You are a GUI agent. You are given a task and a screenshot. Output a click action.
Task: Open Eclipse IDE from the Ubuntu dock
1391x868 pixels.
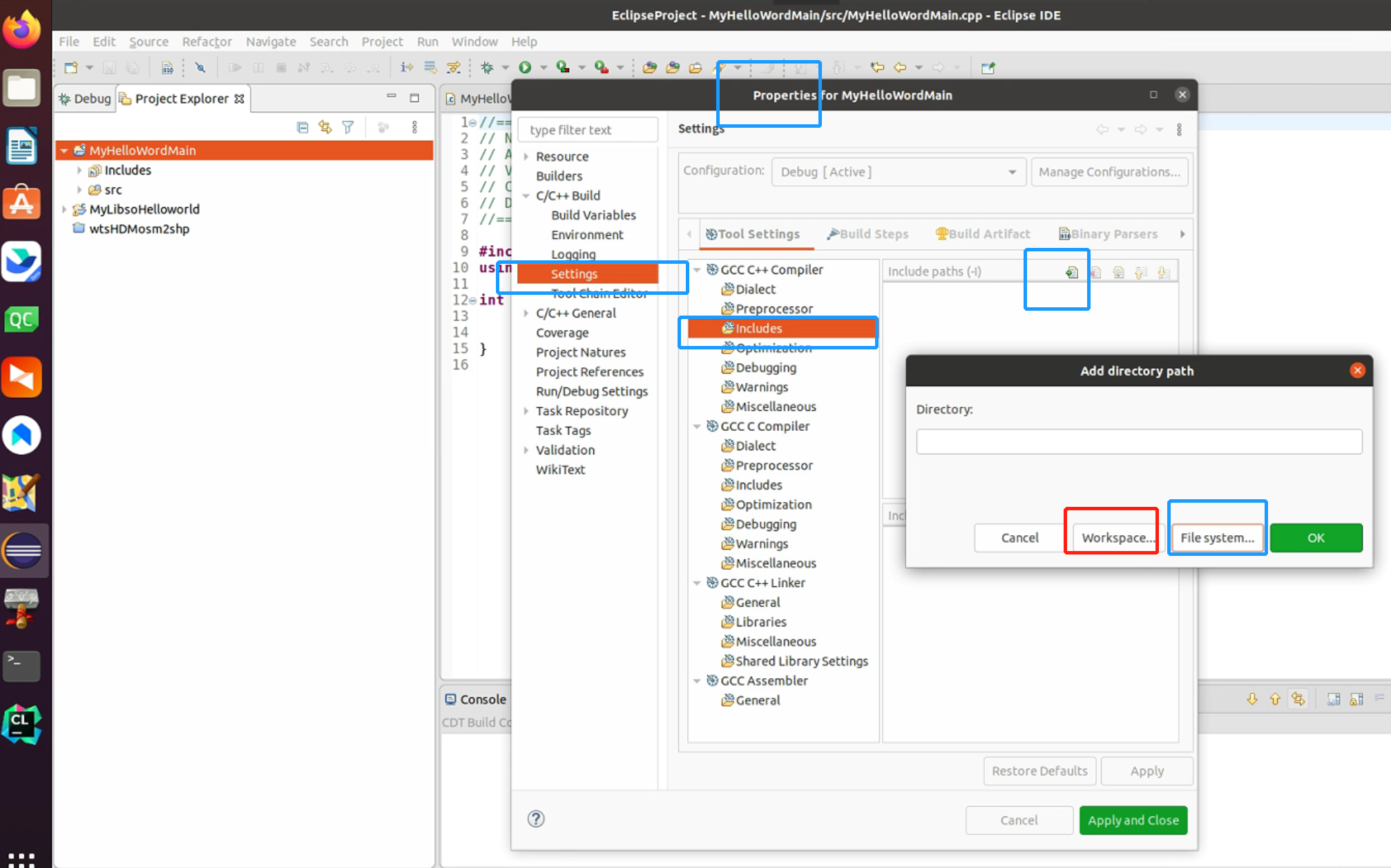pyautogui.click(x=22, y=550)
